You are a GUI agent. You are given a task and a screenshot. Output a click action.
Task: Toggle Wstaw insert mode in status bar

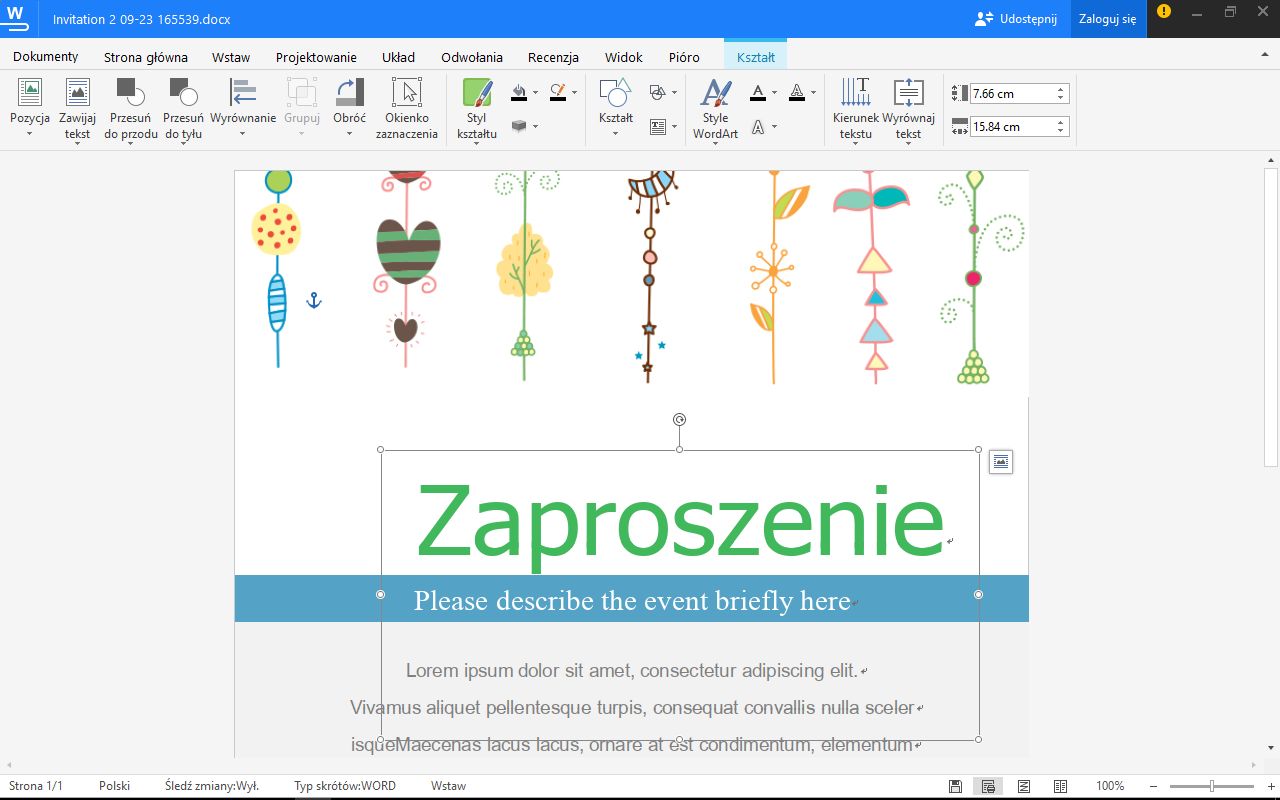pyautogui.click(x=448, y=786)
